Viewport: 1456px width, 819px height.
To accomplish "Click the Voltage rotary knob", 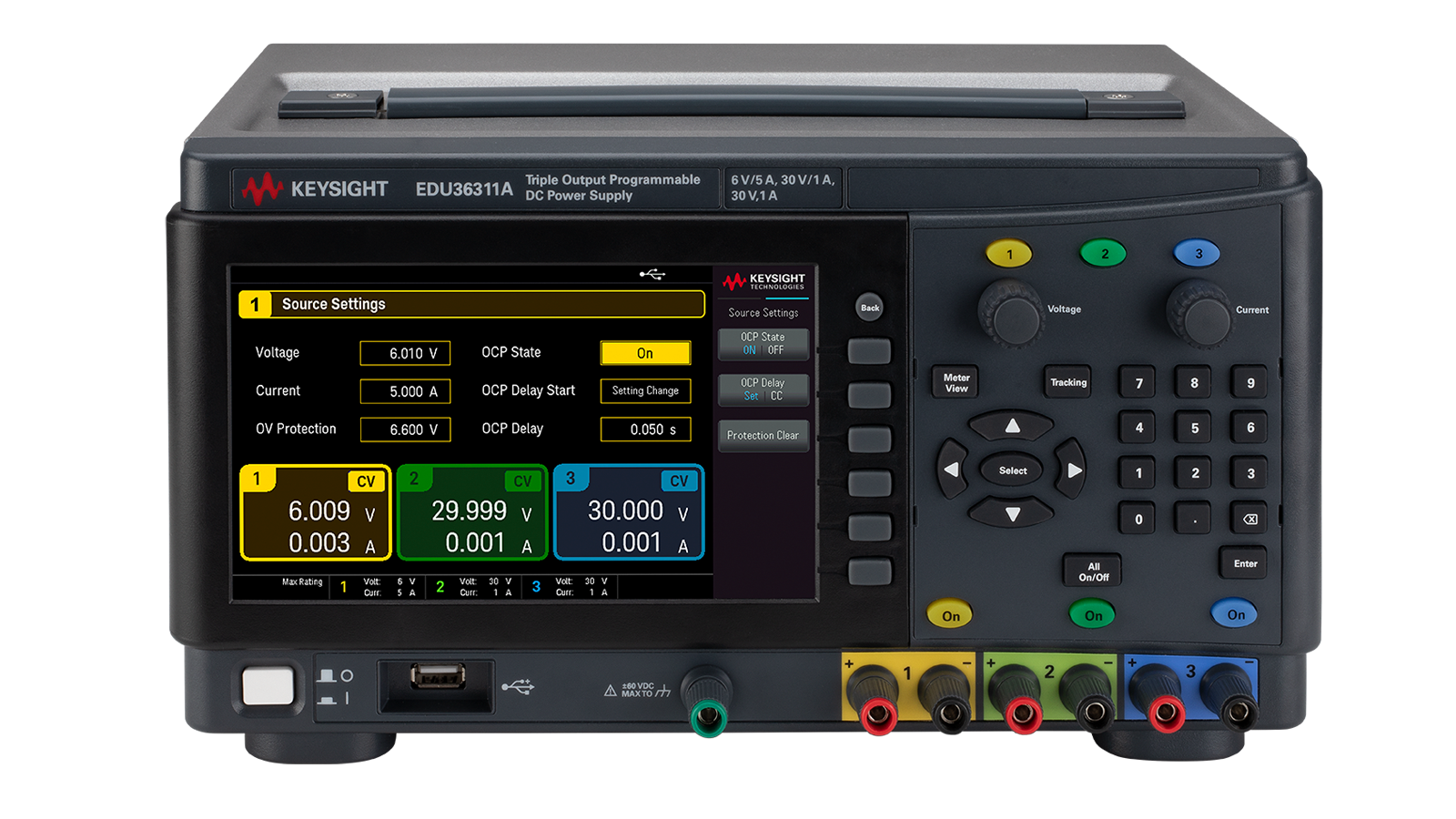I will 1011,313.
